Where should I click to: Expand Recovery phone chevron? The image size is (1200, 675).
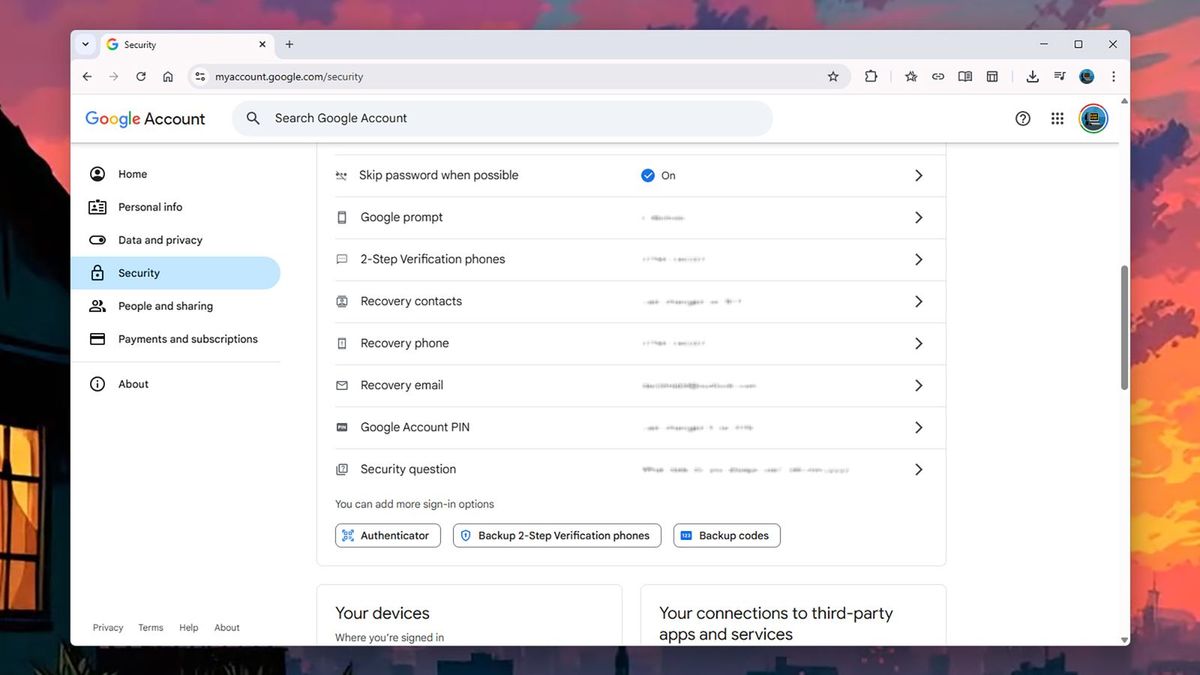pyautogui.click(x=918, y=343)
